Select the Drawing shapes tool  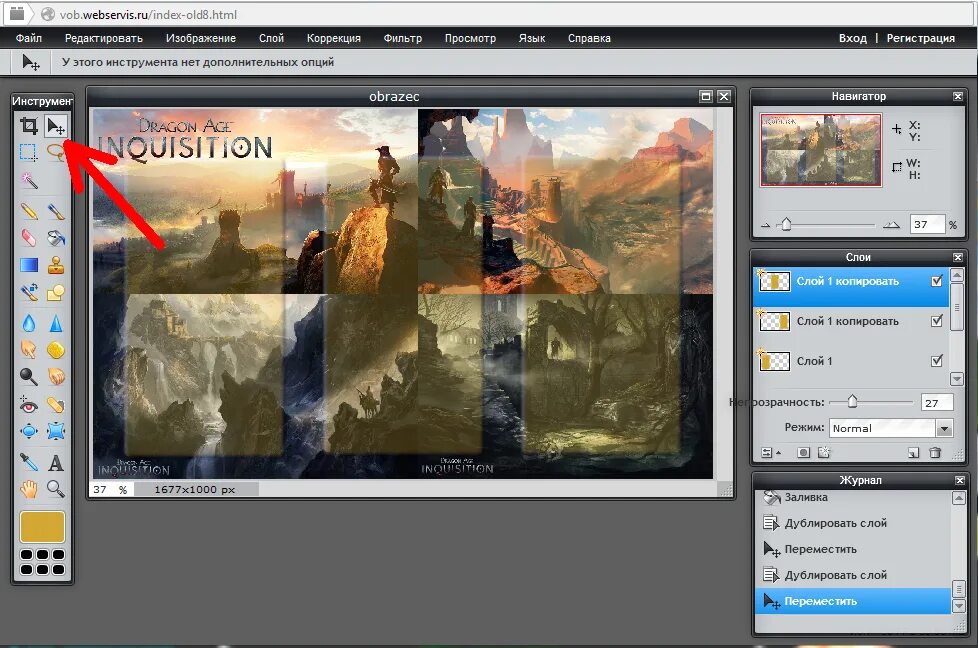pos(56,292)
